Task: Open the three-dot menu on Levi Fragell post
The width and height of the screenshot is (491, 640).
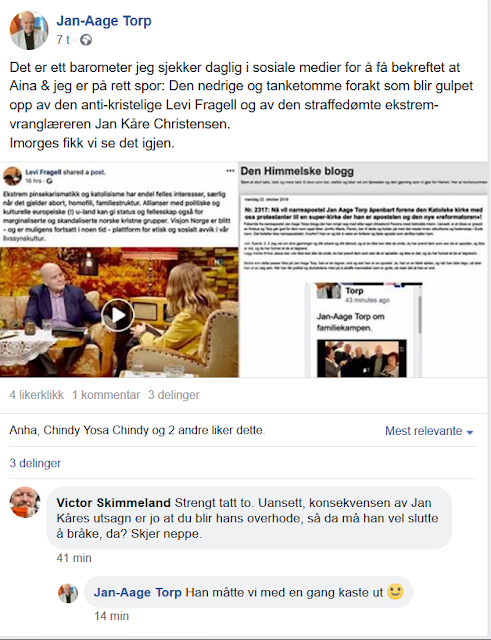Action: [230, 171]
